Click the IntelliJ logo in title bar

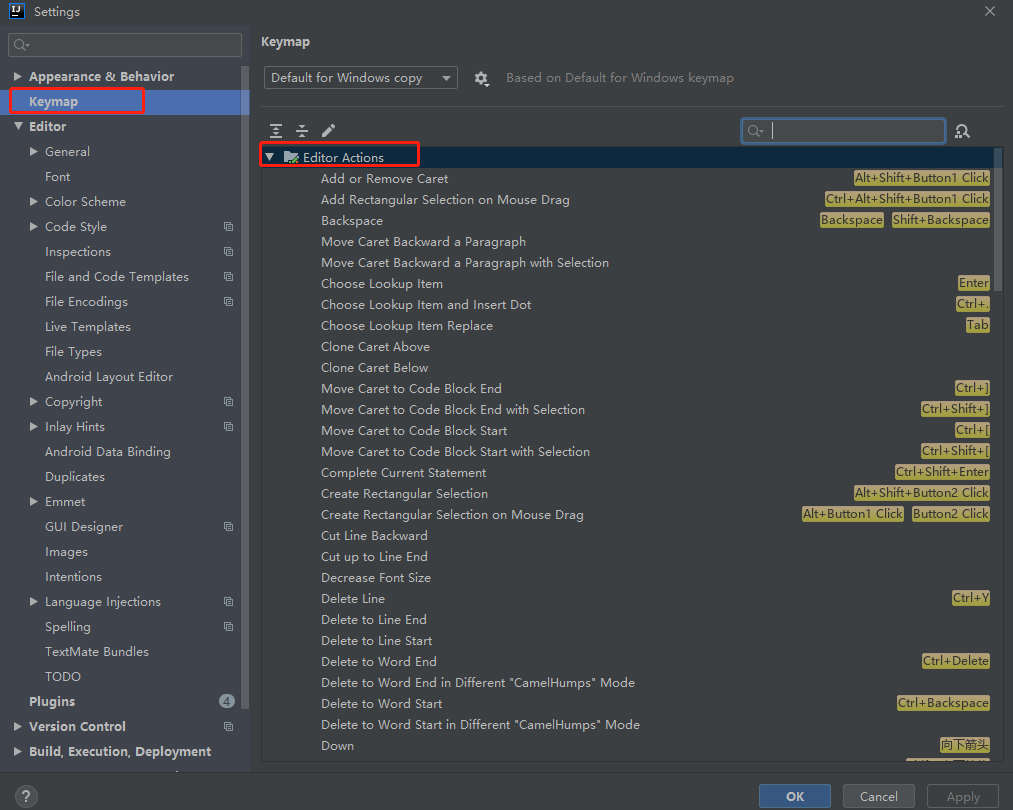click(x=16, y=10)
